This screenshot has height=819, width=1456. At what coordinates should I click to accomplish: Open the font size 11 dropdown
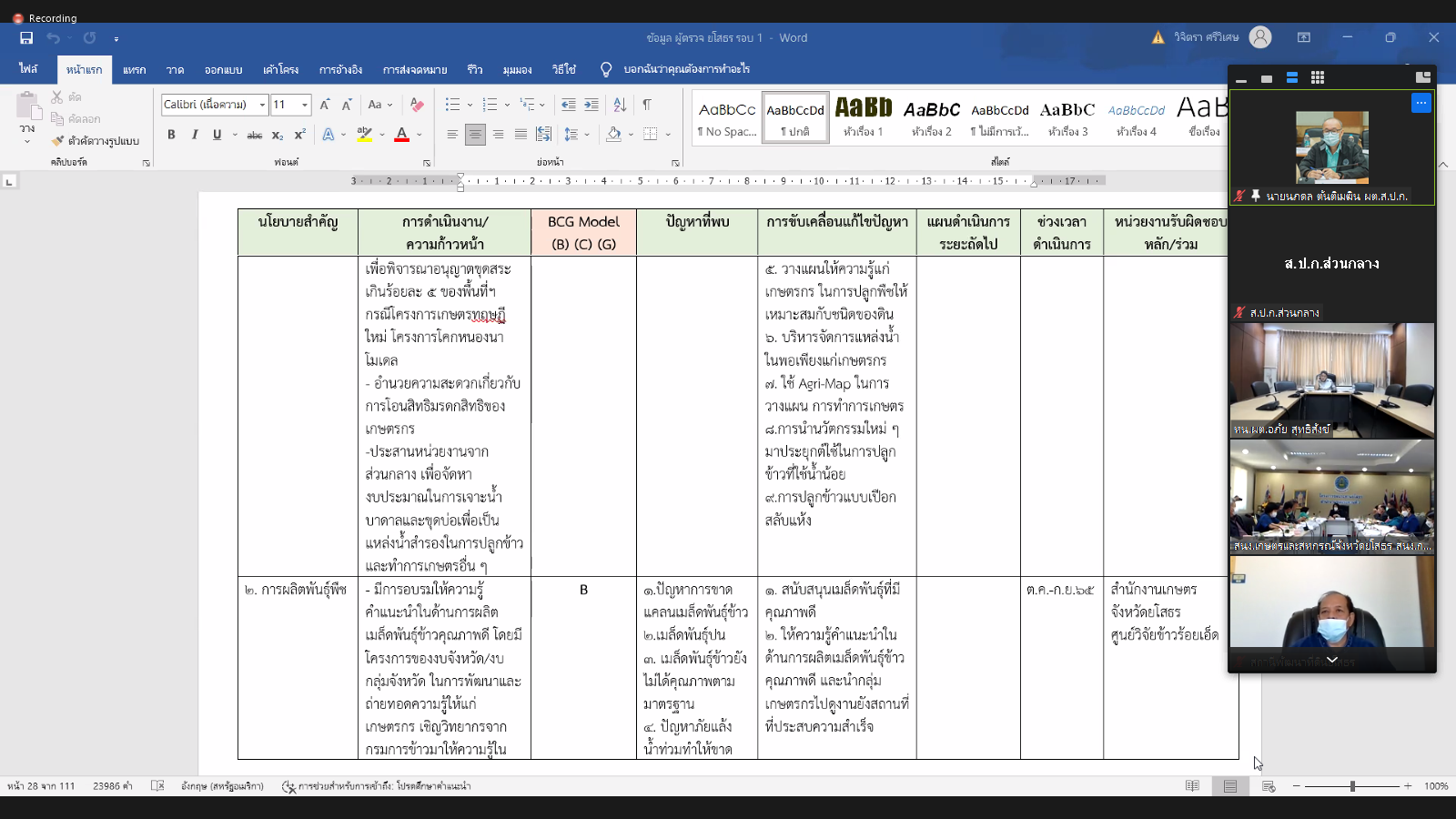point(305,105)
